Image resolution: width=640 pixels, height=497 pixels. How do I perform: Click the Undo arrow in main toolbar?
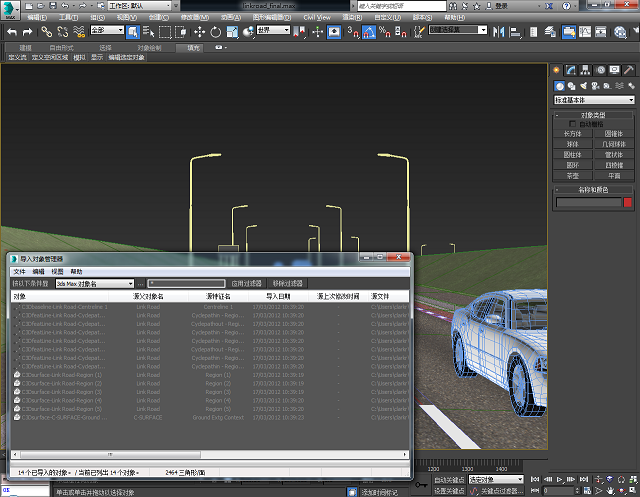[x=12, y=32]
